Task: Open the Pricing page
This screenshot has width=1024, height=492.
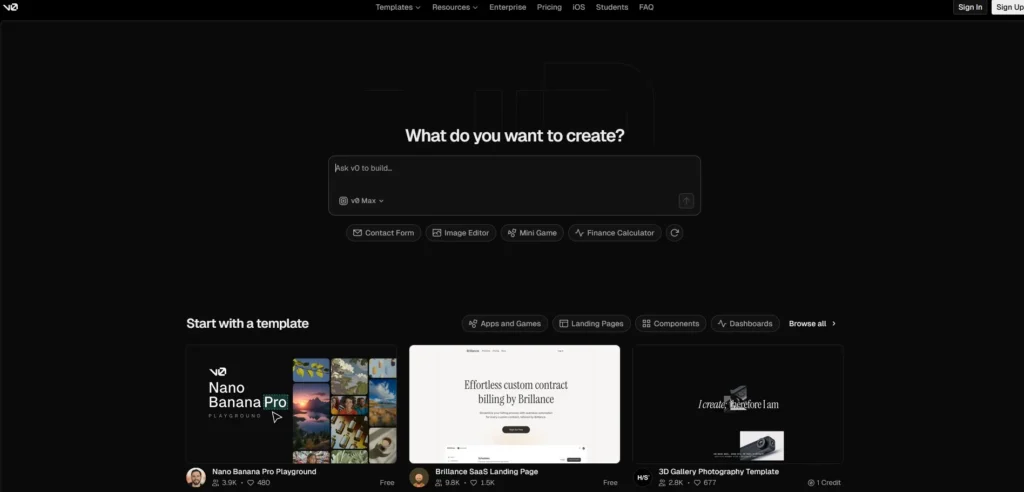Action: pos(549,7)
